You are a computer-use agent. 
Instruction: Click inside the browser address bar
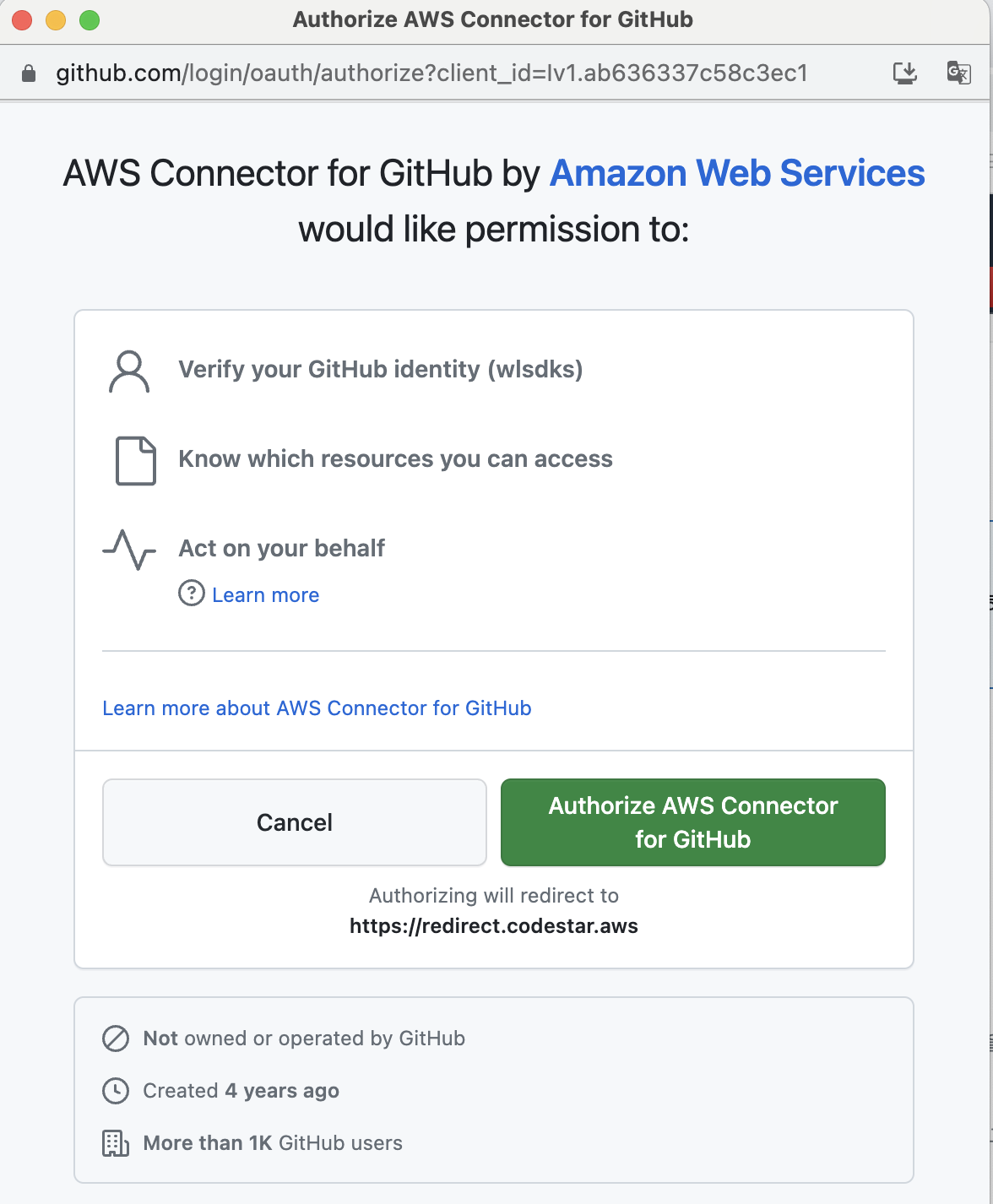422,73
